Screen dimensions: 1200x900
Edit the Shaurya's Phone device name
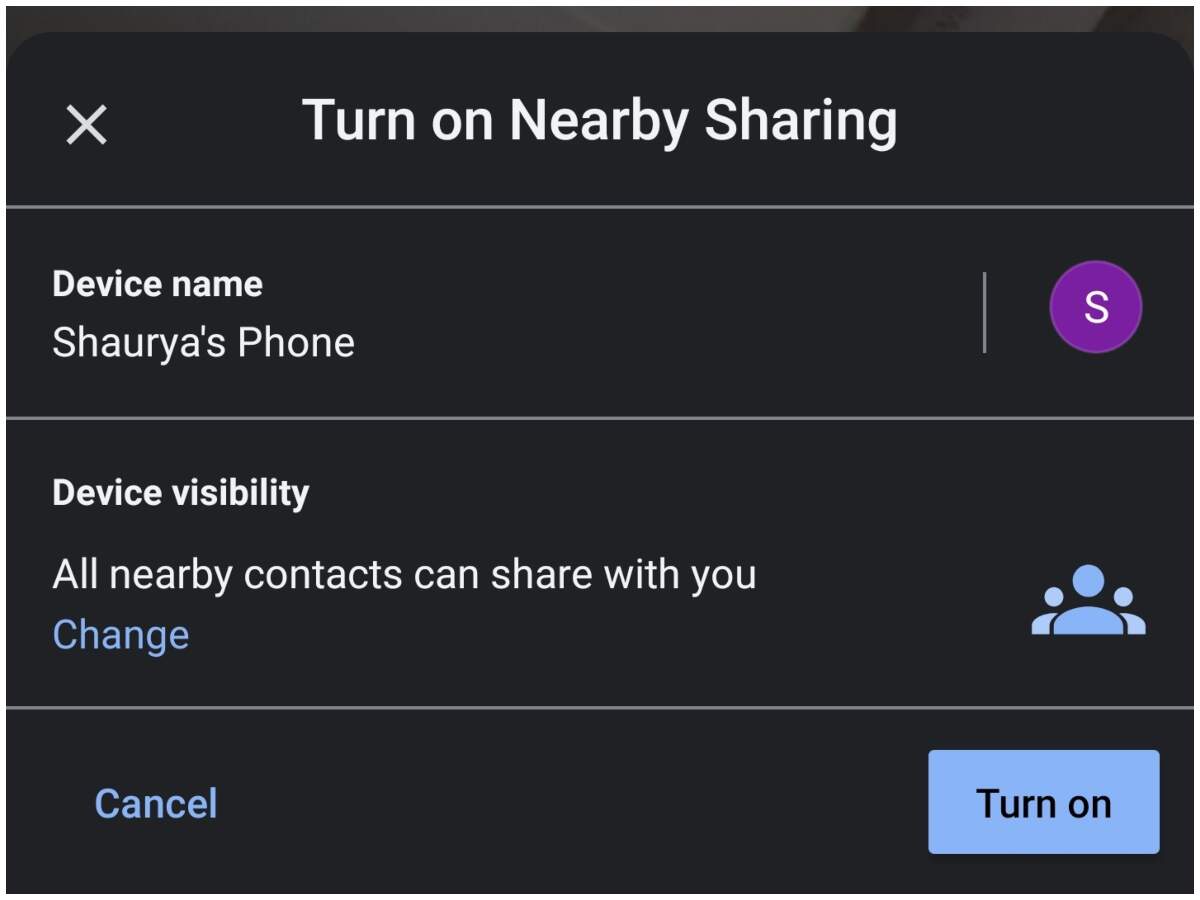[x=204, y=343]
